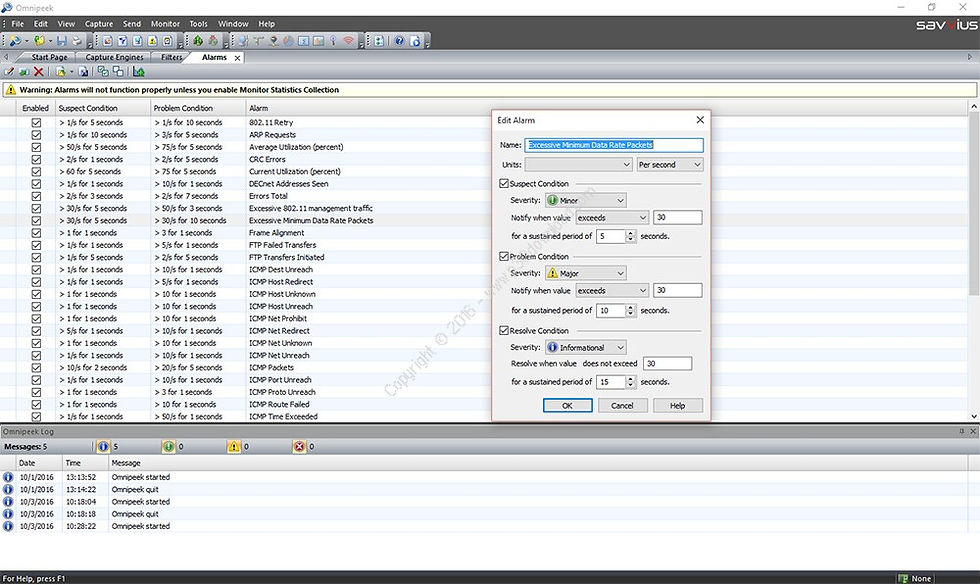Open the Import alarms dropdown arrow
This screenshot has width=980, height=584.
71,72
